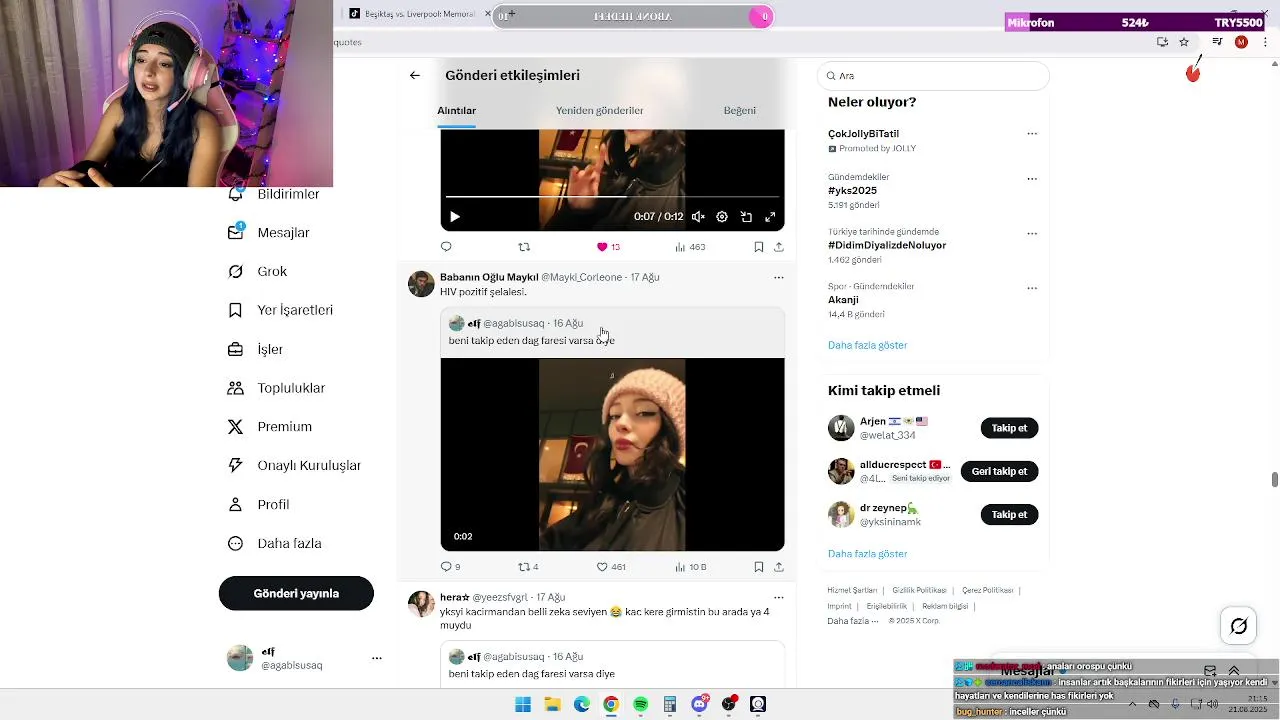Switch to the Alıntılar tab
The height and width of the screenshot is (720, 1280).
pos(456,110)
